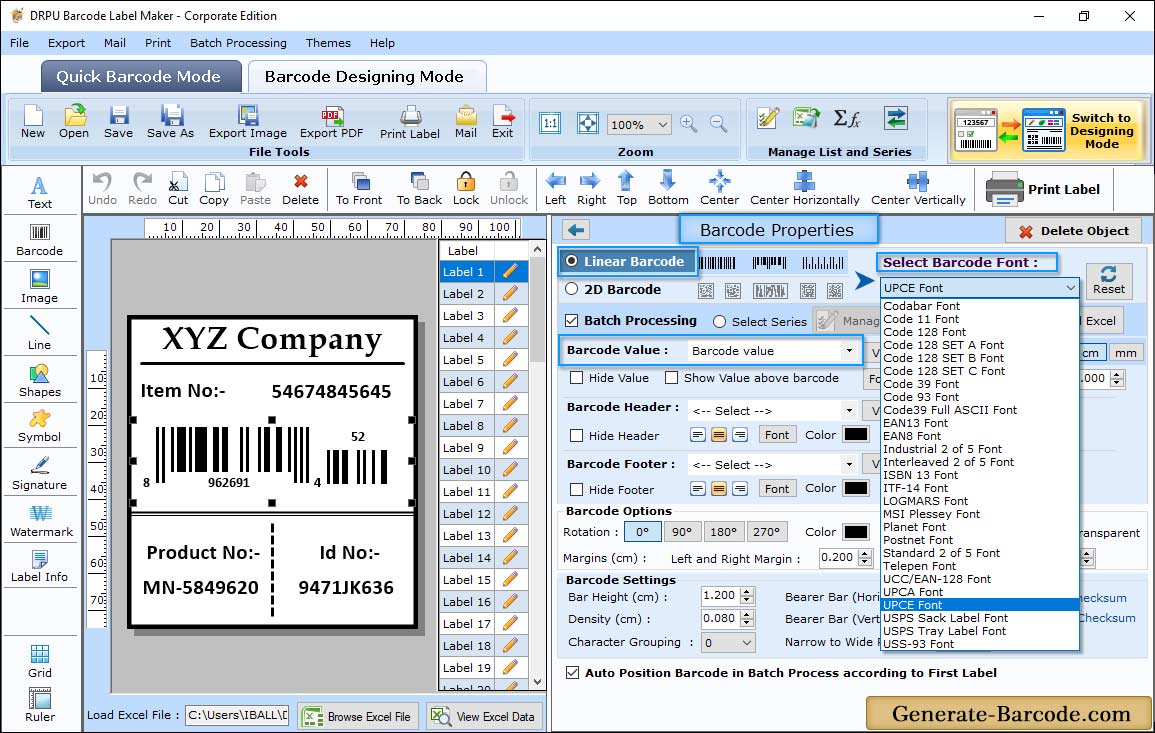Lock the selected object
Screen dimensions: 1155x733
pyautogui.click(x=466, y=189)
